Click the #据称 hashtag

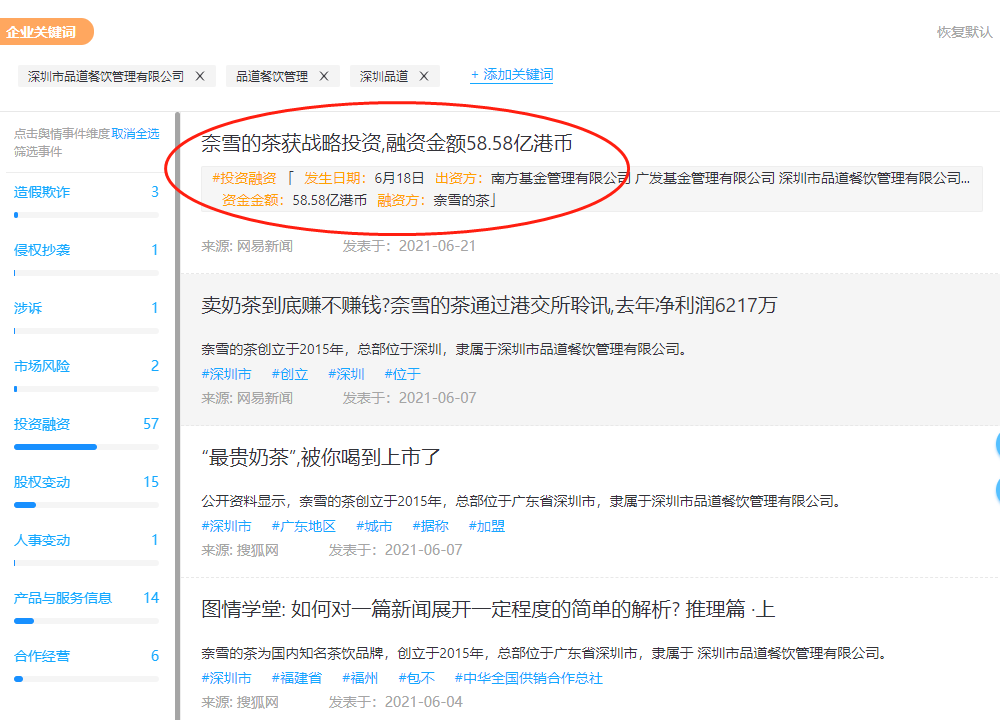point(430,526)
